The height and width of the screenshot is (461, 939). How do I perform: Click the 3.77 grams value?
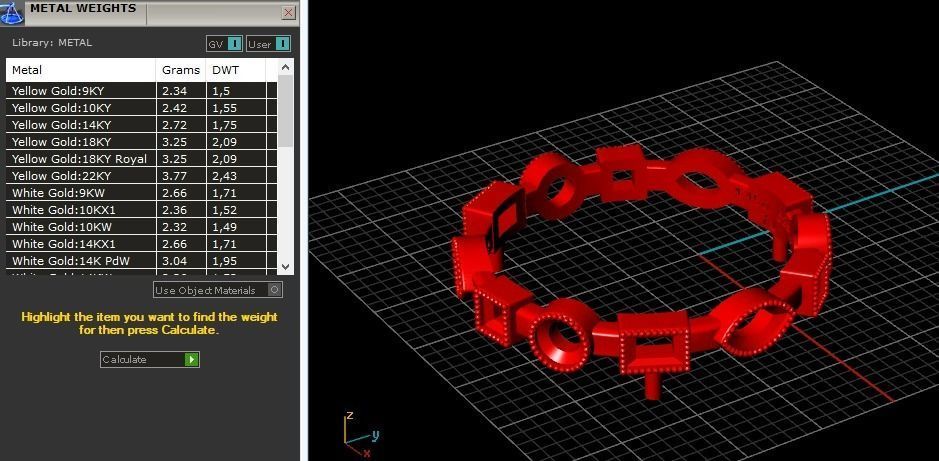pos(174,176)
